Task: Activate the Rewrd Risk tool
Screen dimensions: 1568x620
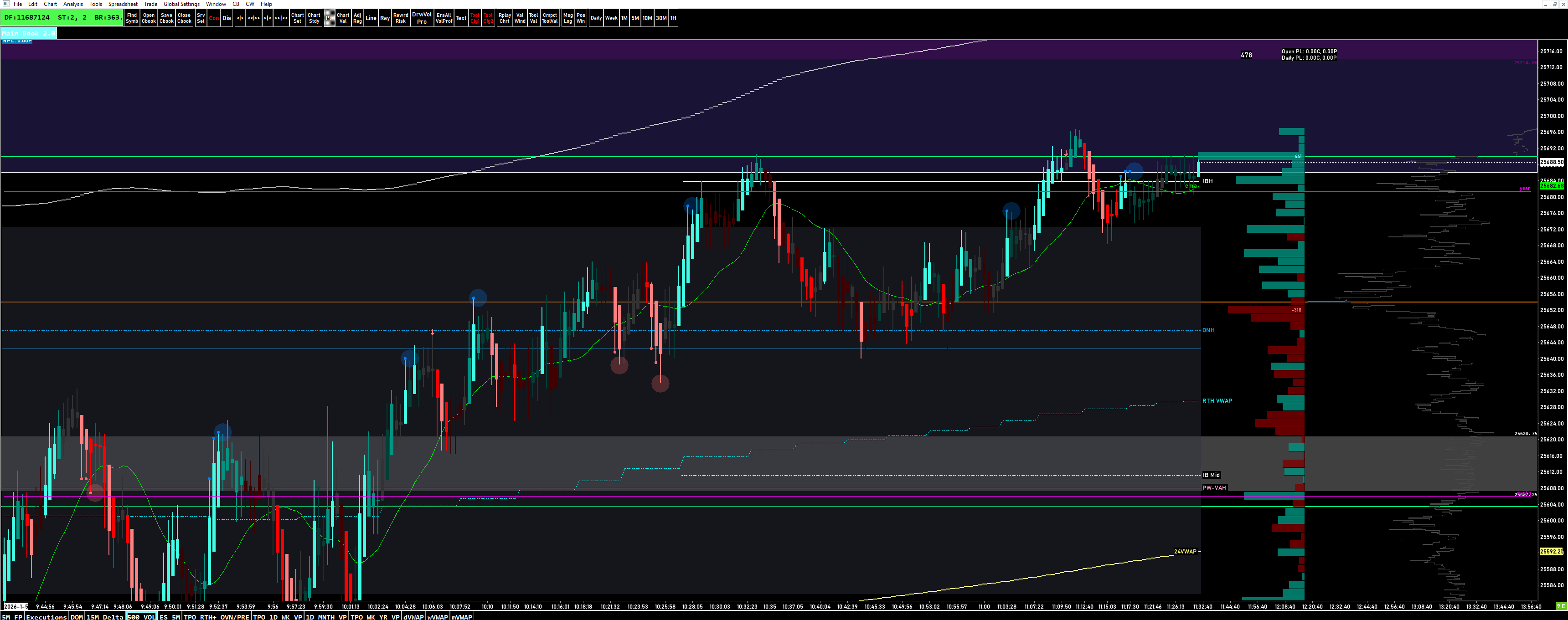Action: tap(401, 18)
